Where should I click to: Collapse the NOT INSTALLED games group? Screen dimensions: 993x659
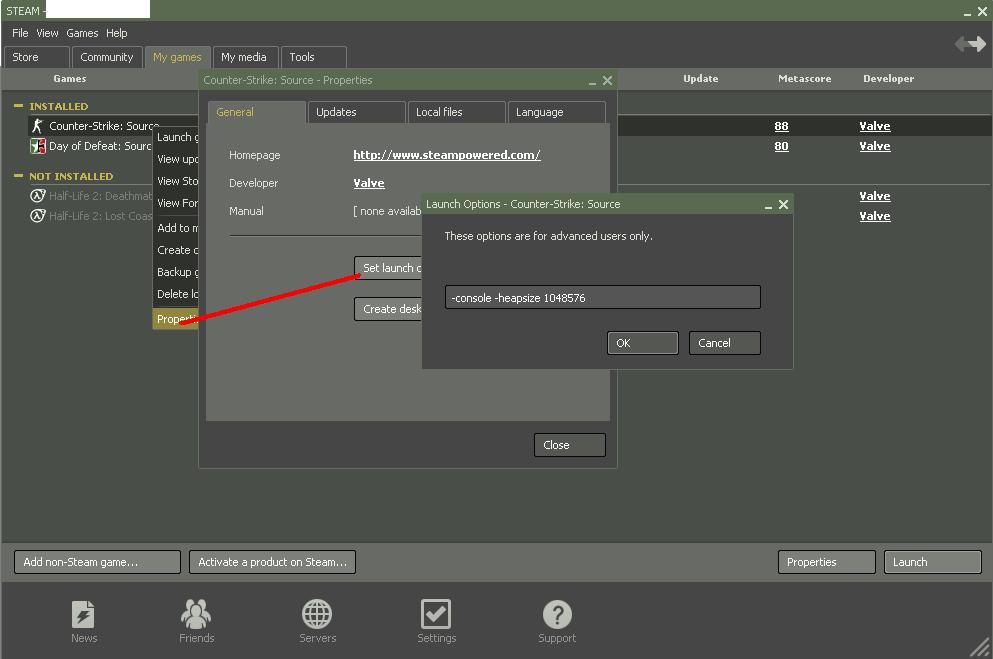coord(18,175)
